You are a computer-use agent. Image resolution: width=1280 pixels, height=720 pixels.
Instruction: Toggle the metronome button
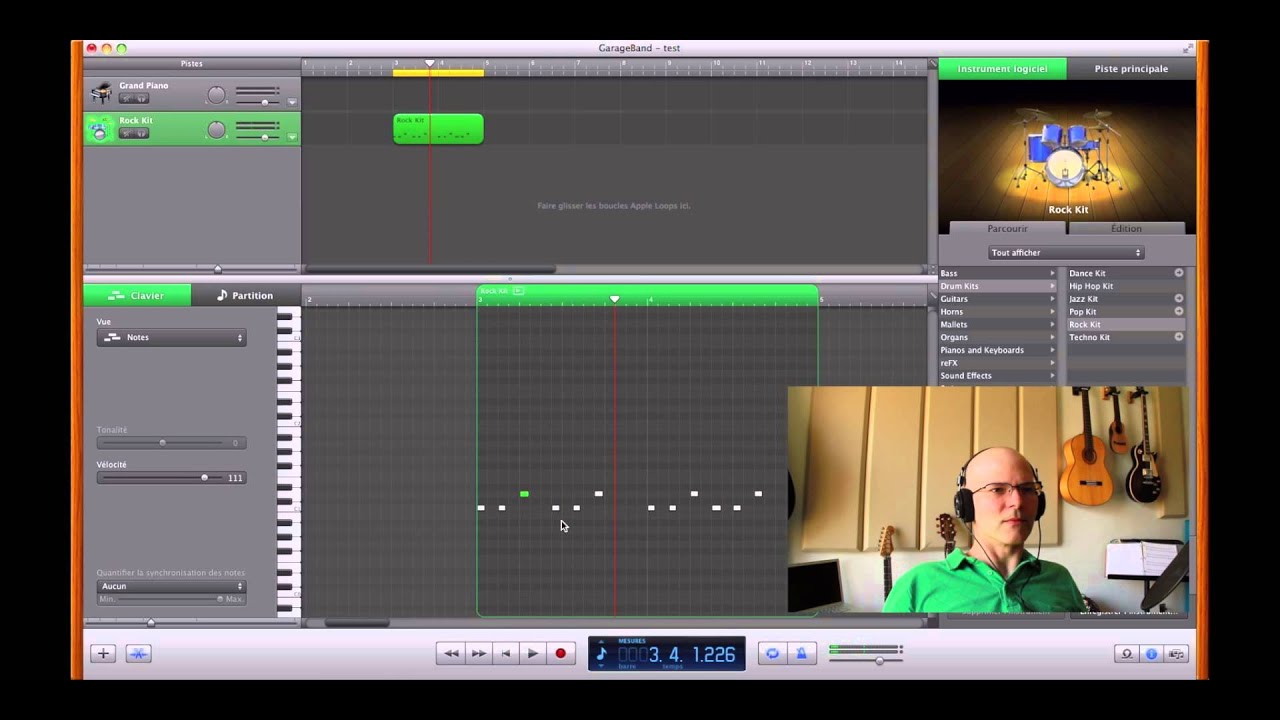click(800, 653)
